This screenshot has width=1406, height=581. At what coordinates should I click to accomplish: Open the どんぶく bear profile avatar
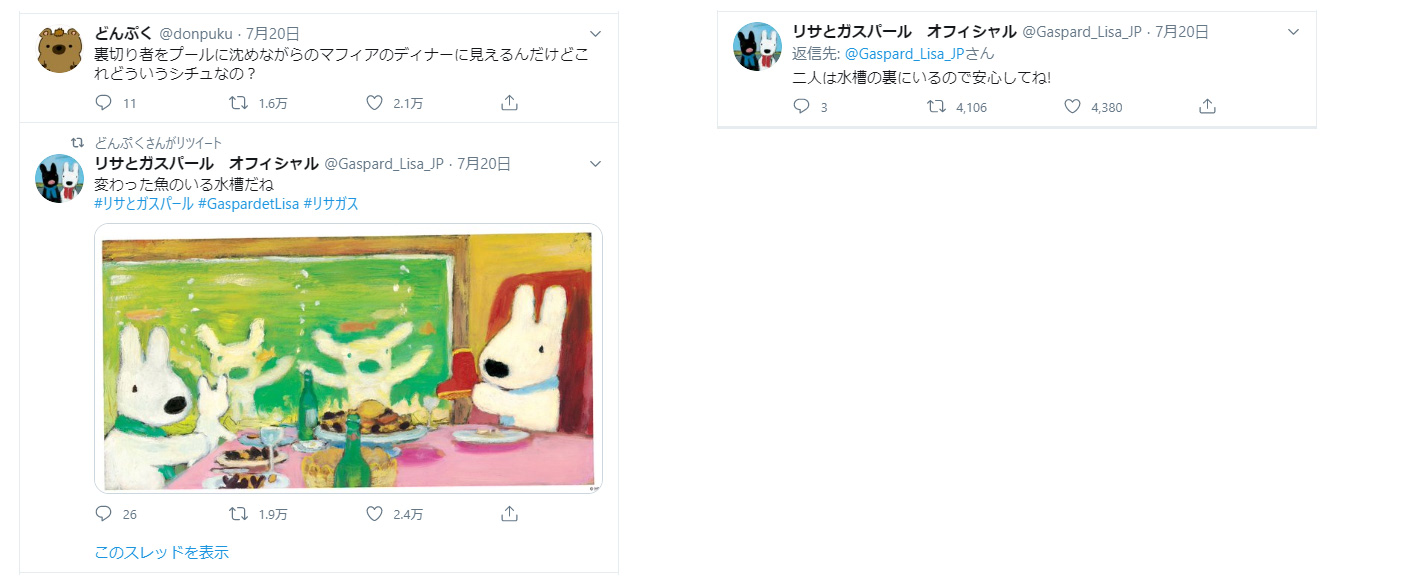[x=59, y=50]
